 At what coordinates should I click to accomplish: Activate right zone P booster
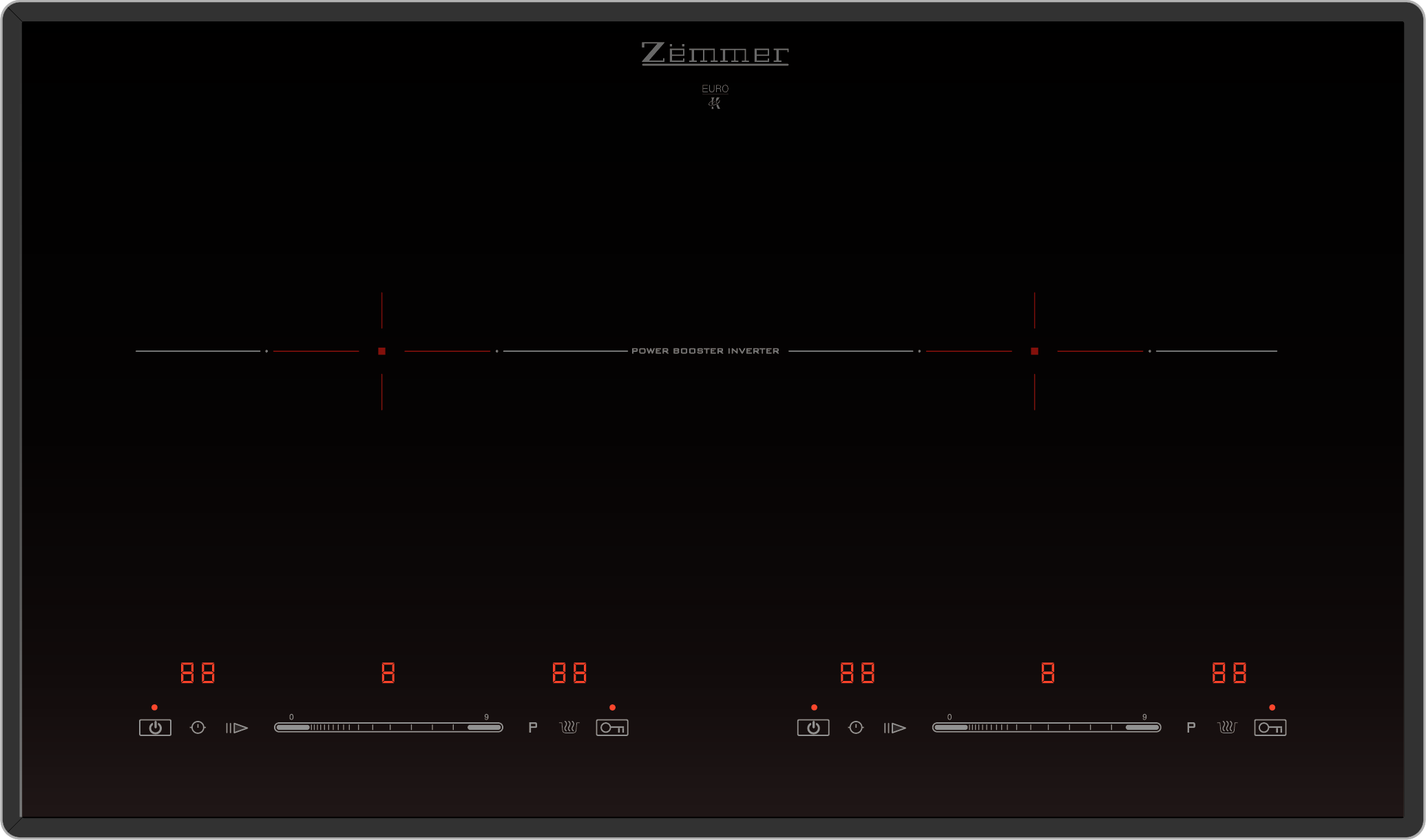pos(1191,728)
